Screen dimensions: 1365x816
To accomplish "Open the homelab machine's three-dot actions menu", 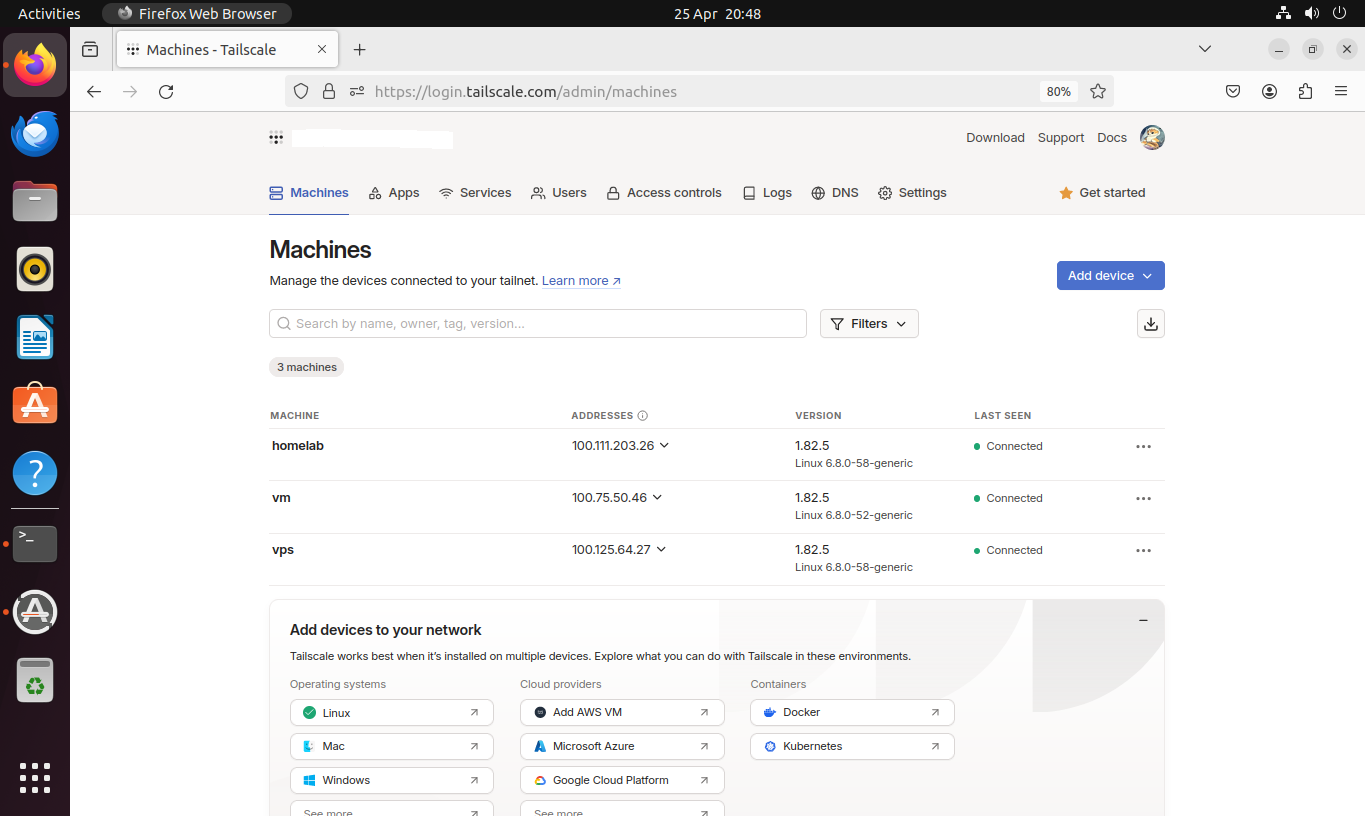I will click(x=1143, y=446).
